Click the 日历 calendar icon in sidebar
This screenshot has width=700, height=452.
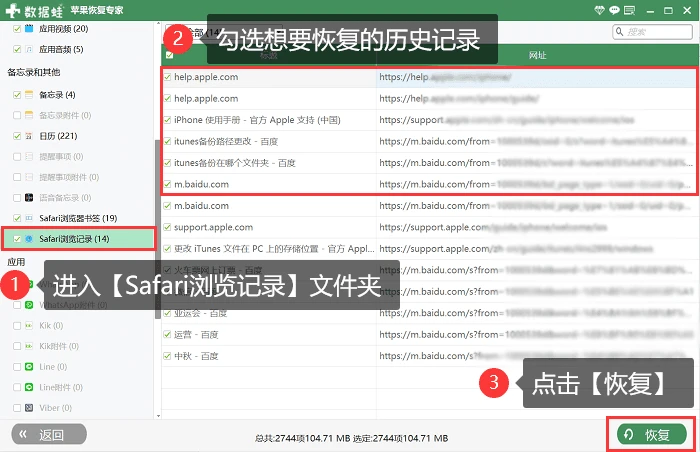pyautogui.click(x=29, y=136)
